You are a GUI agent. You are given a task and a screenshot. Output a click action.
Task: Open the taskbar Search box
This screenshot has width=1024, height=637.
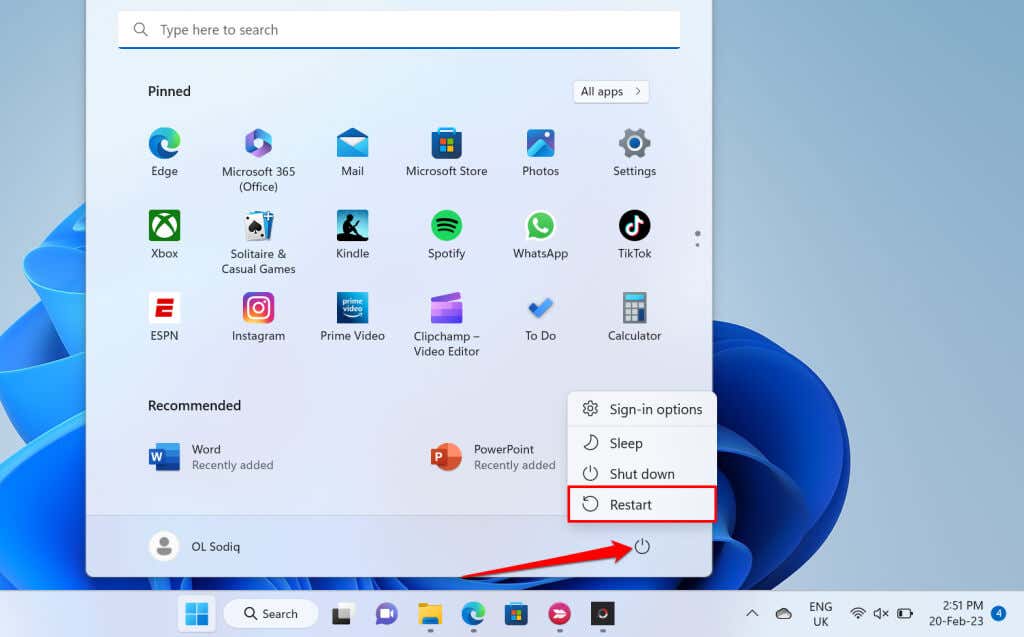[271, 614]
